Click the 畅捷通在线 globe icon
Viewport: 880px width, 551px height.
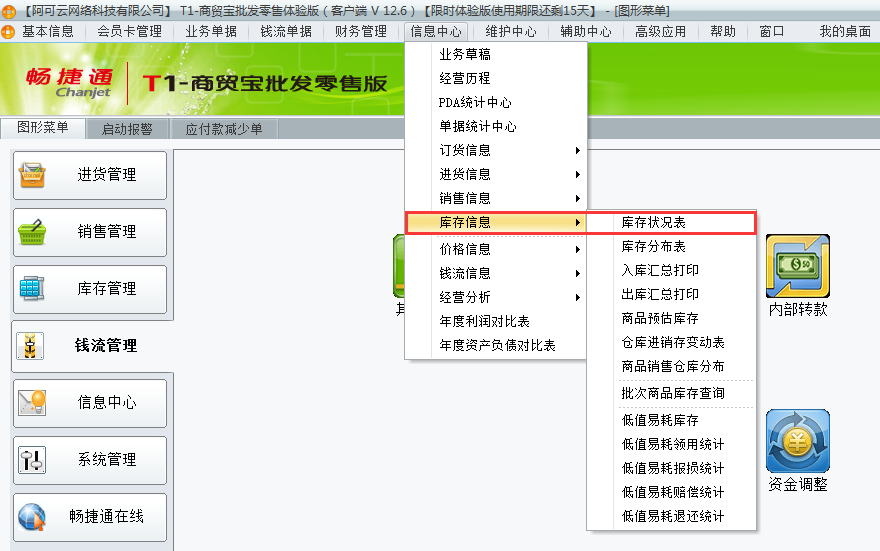(32, 517)
